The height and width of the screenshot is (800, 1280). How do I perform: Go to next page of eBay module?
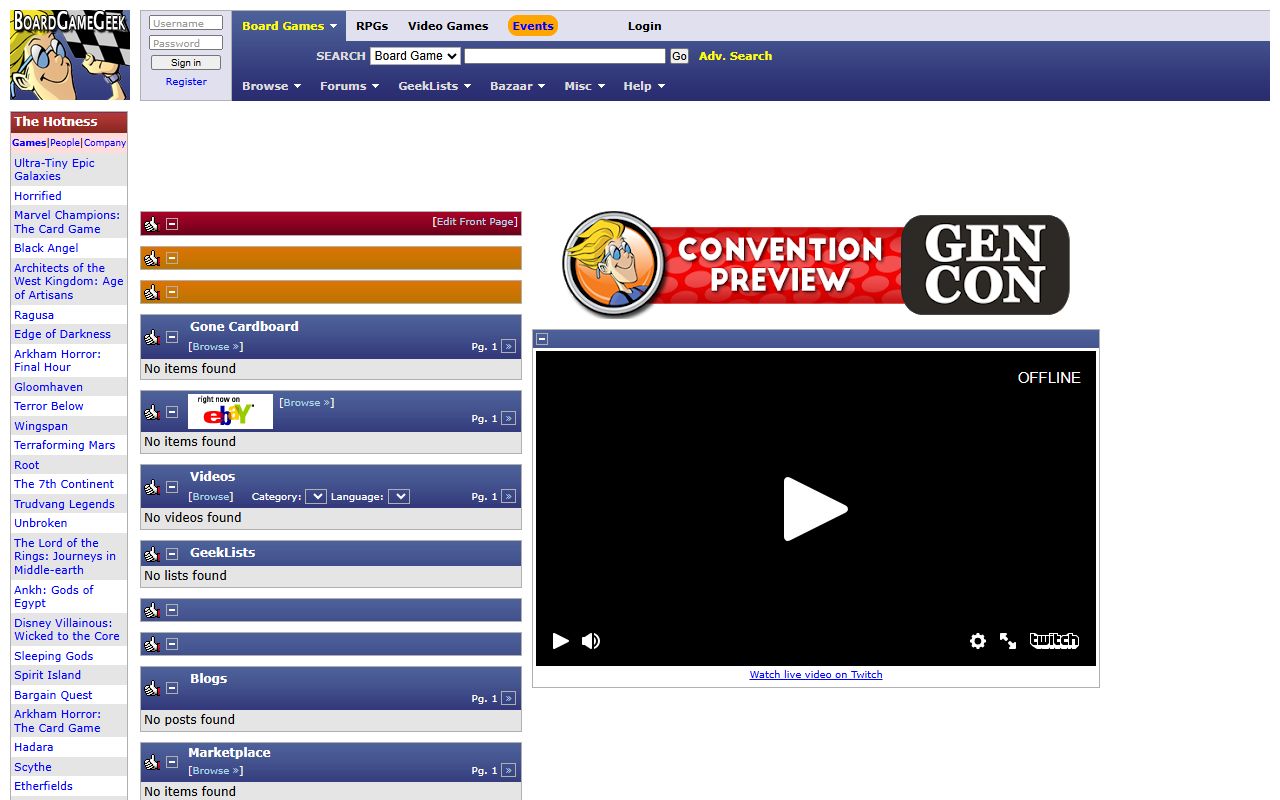point(508,419)
